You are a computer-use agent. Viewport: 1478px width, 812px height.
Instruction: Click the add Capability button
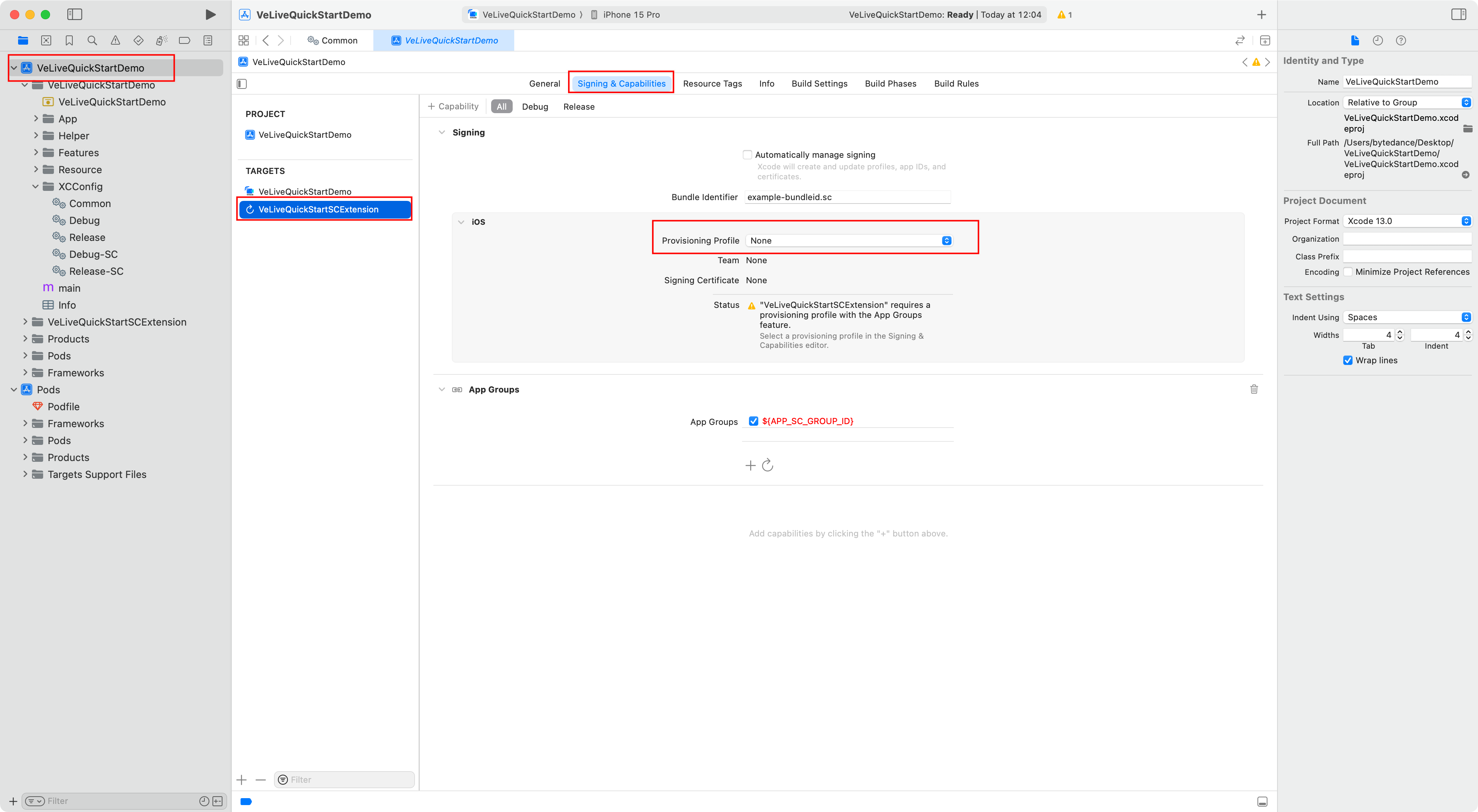coord(453,106)
